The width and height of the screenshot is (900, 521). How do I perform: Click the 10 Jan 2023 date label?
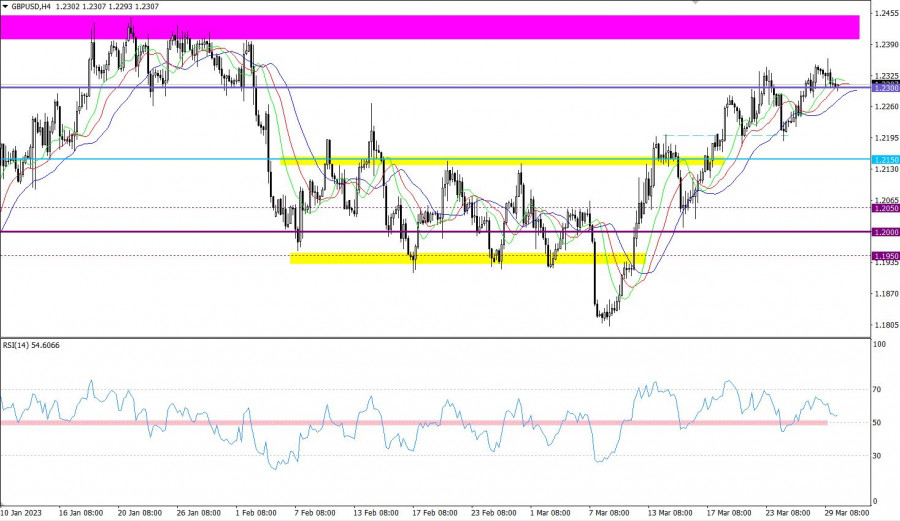[22, 511]
